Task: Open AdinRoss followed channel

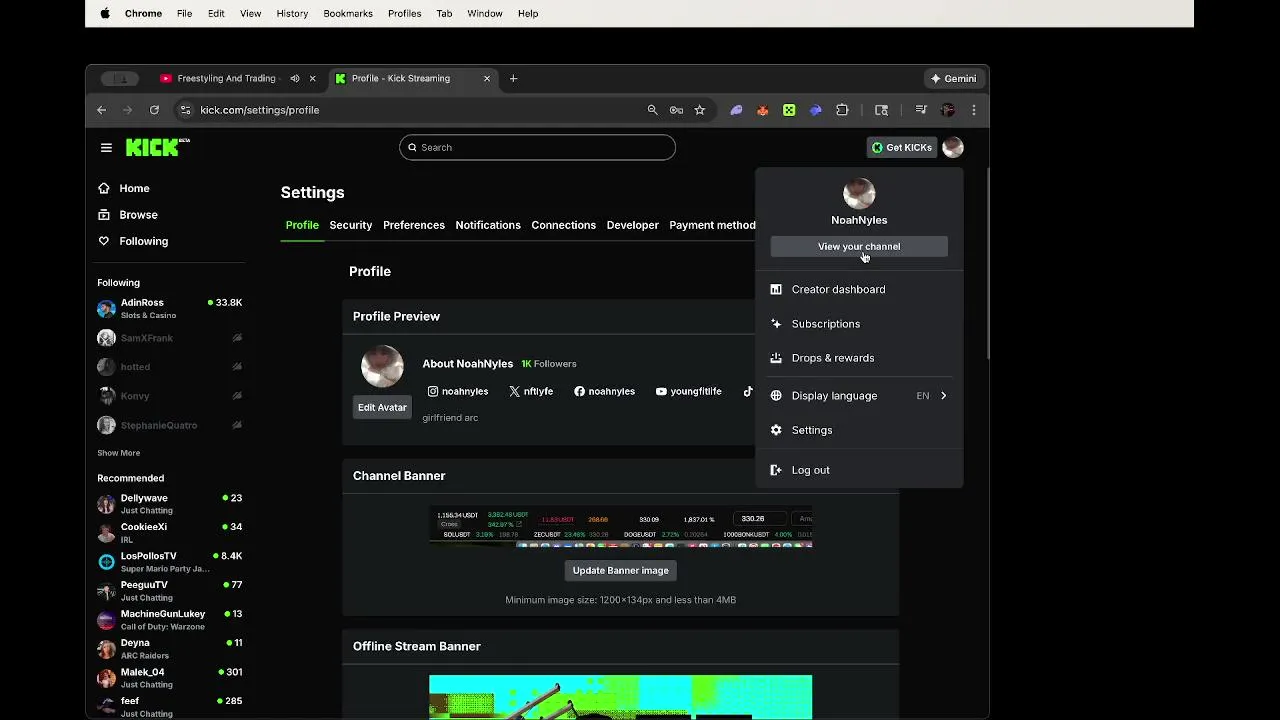Action: click(x=170, y=308)
